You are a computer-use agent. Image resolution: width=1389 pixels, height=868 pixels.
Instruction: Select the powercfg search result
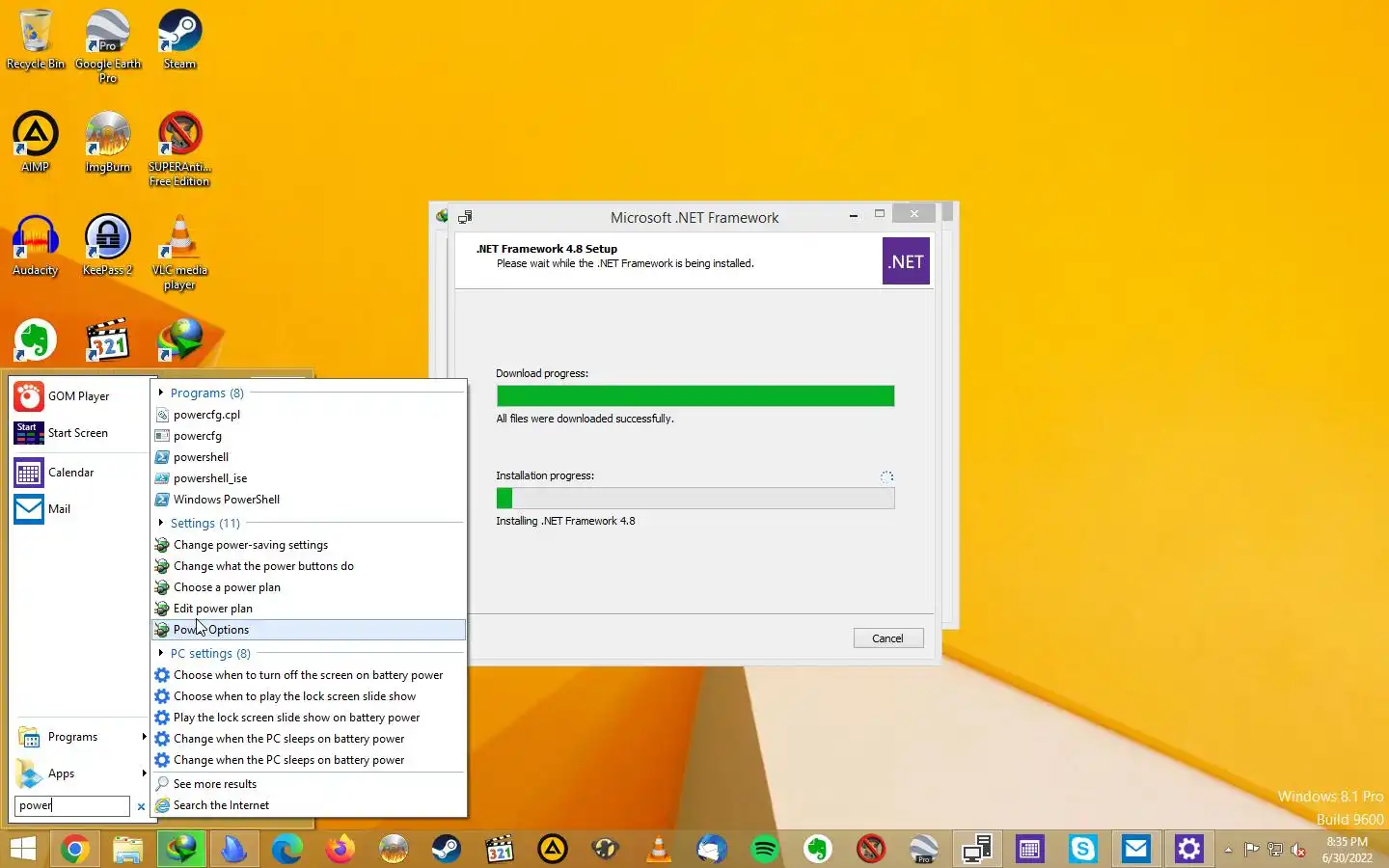[x=309, y=436]
